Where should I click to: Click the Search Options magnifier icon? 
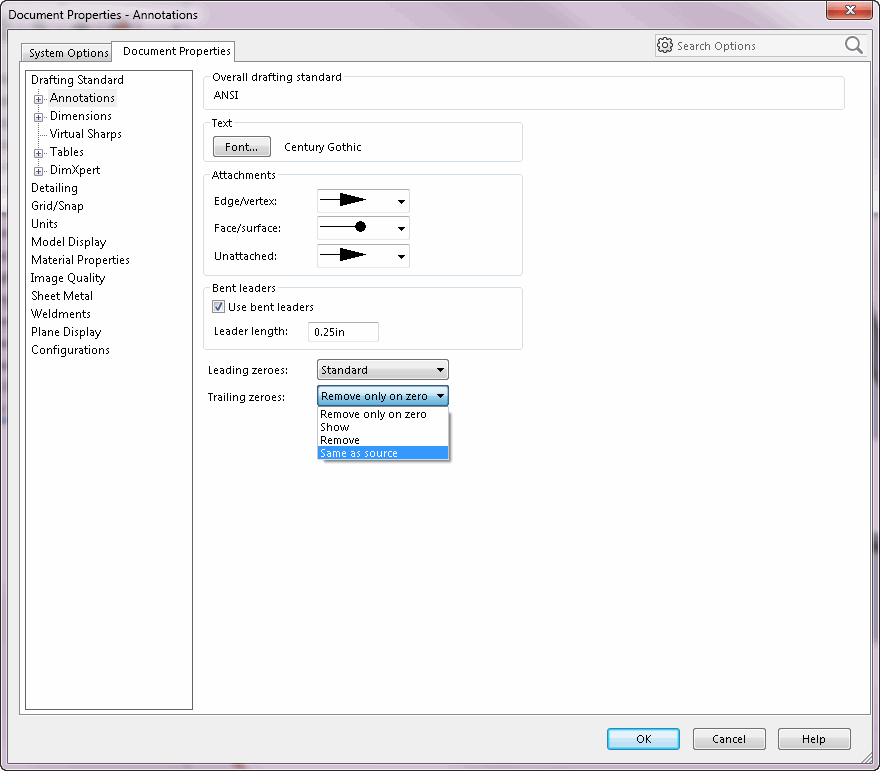[x=853, y=45]
